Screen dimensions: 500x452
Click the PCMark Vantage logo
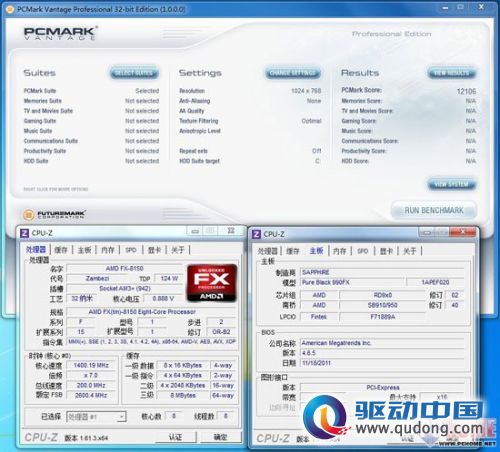click(60, 33)
